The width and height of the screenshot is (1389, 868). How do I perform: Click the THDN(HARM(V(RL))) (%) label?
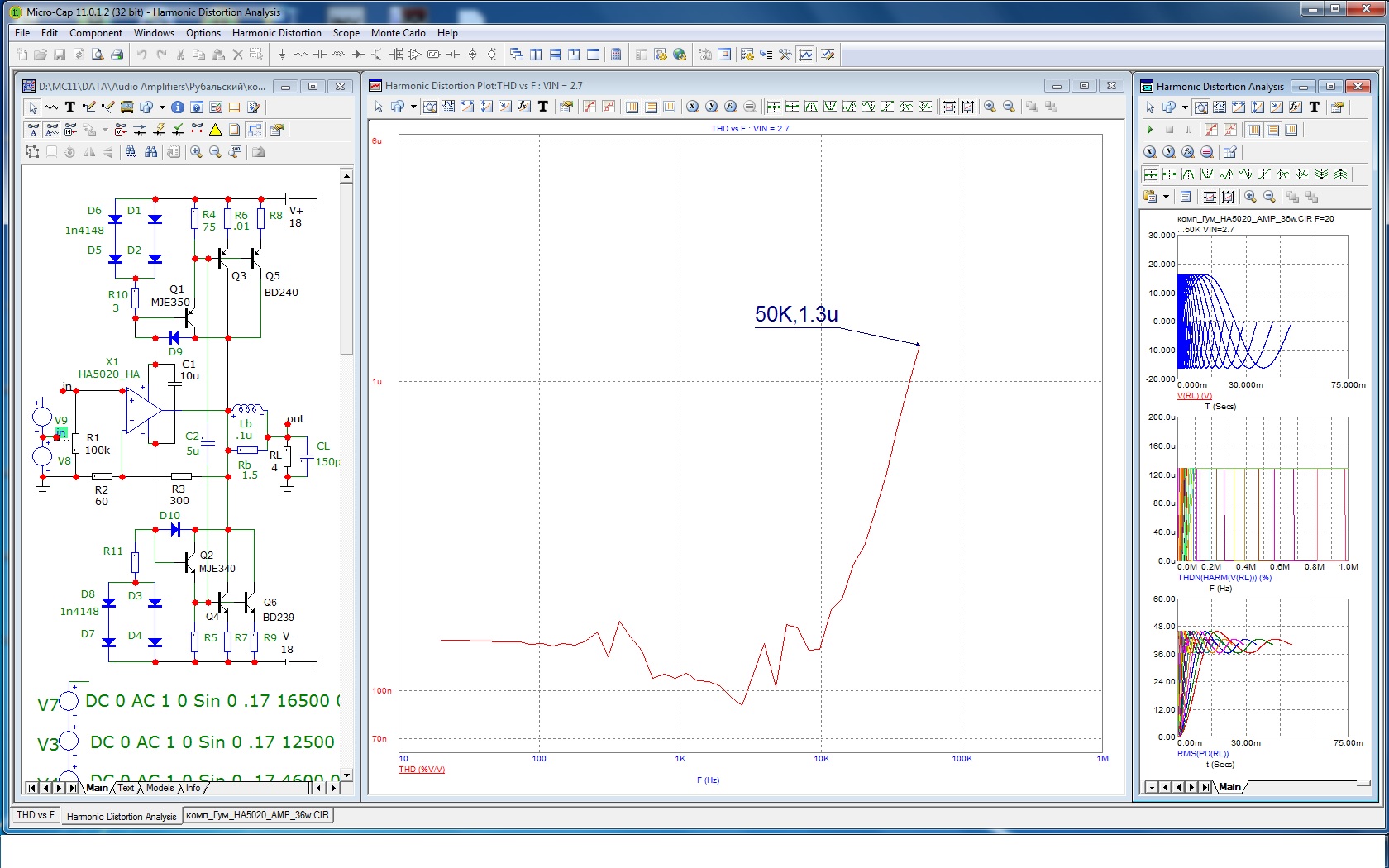pyautogui.click(x=1224, y=578)
